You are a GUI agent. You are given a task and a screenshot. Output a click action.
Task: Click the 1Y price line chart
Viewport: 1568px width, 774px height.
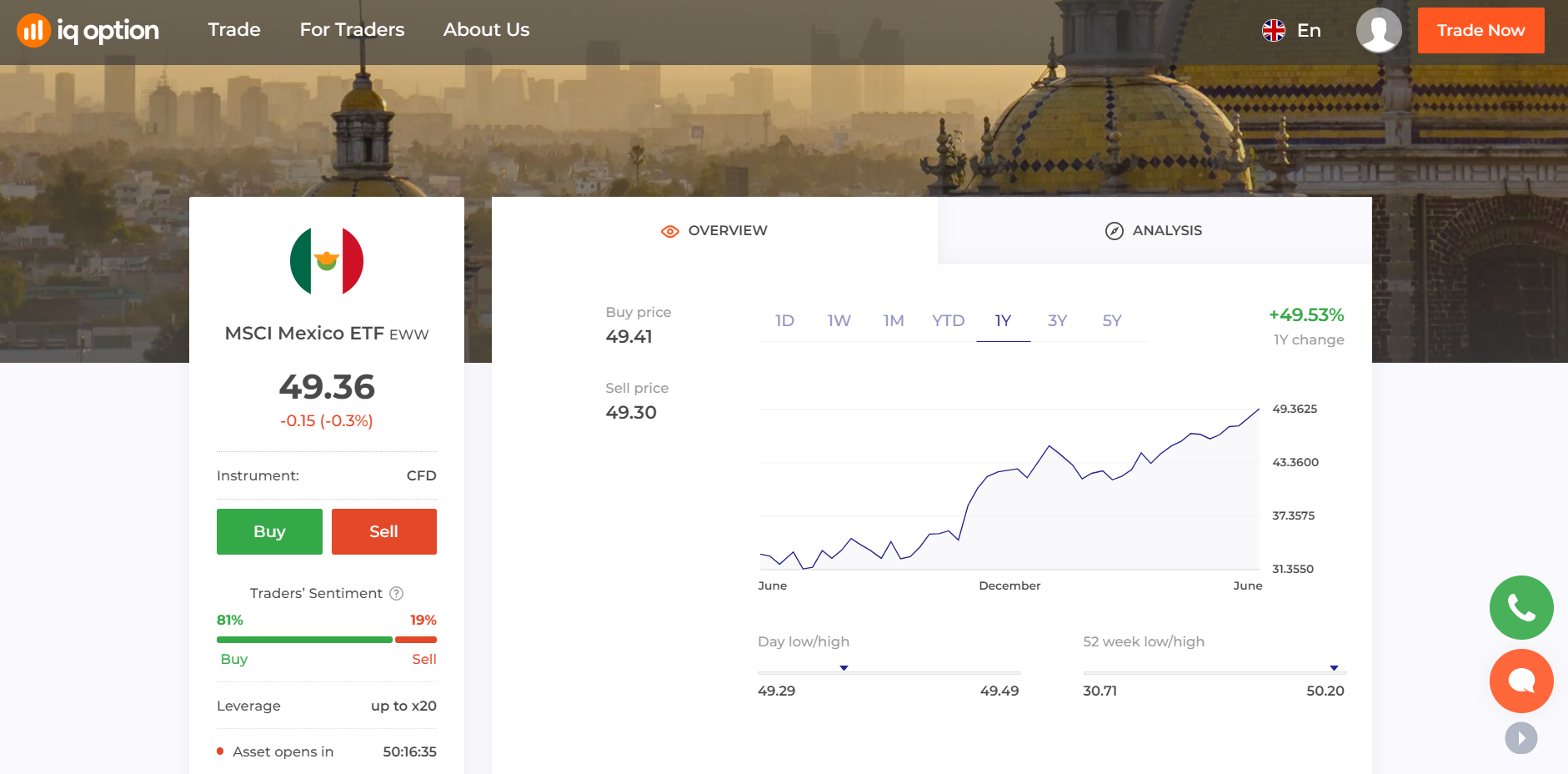1009,489
